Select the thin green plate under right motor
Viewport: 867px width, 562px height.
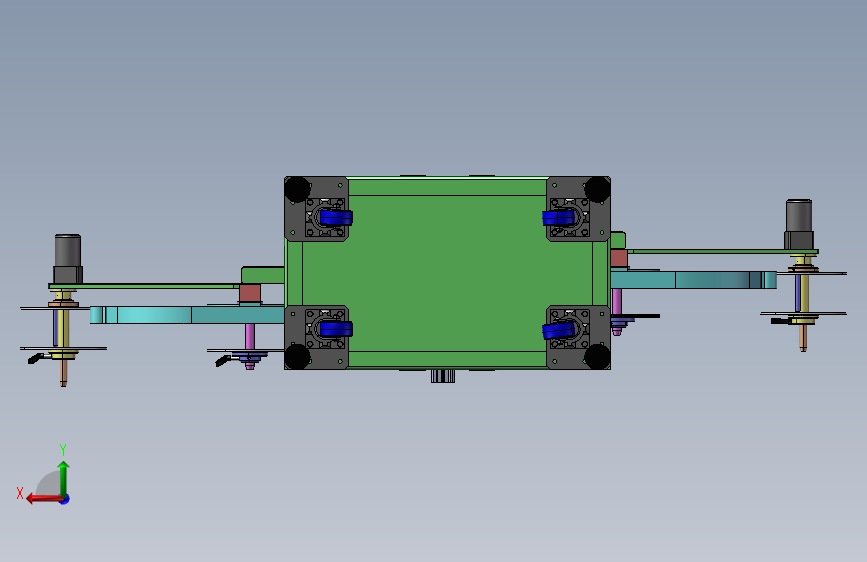point(723,251)
